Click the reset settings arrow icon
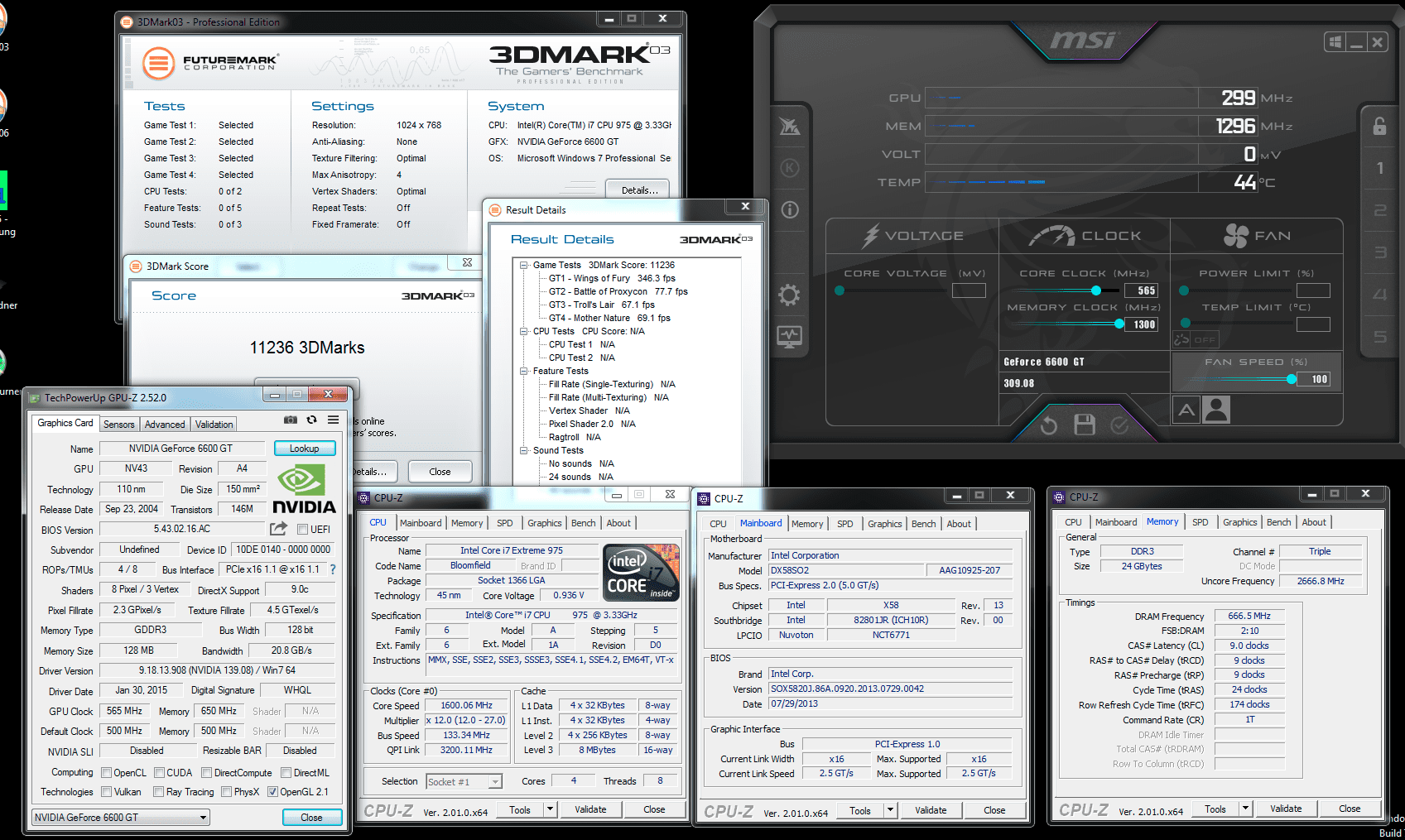The width and height of the screenshot is (1405, 840). (1048, 425)
